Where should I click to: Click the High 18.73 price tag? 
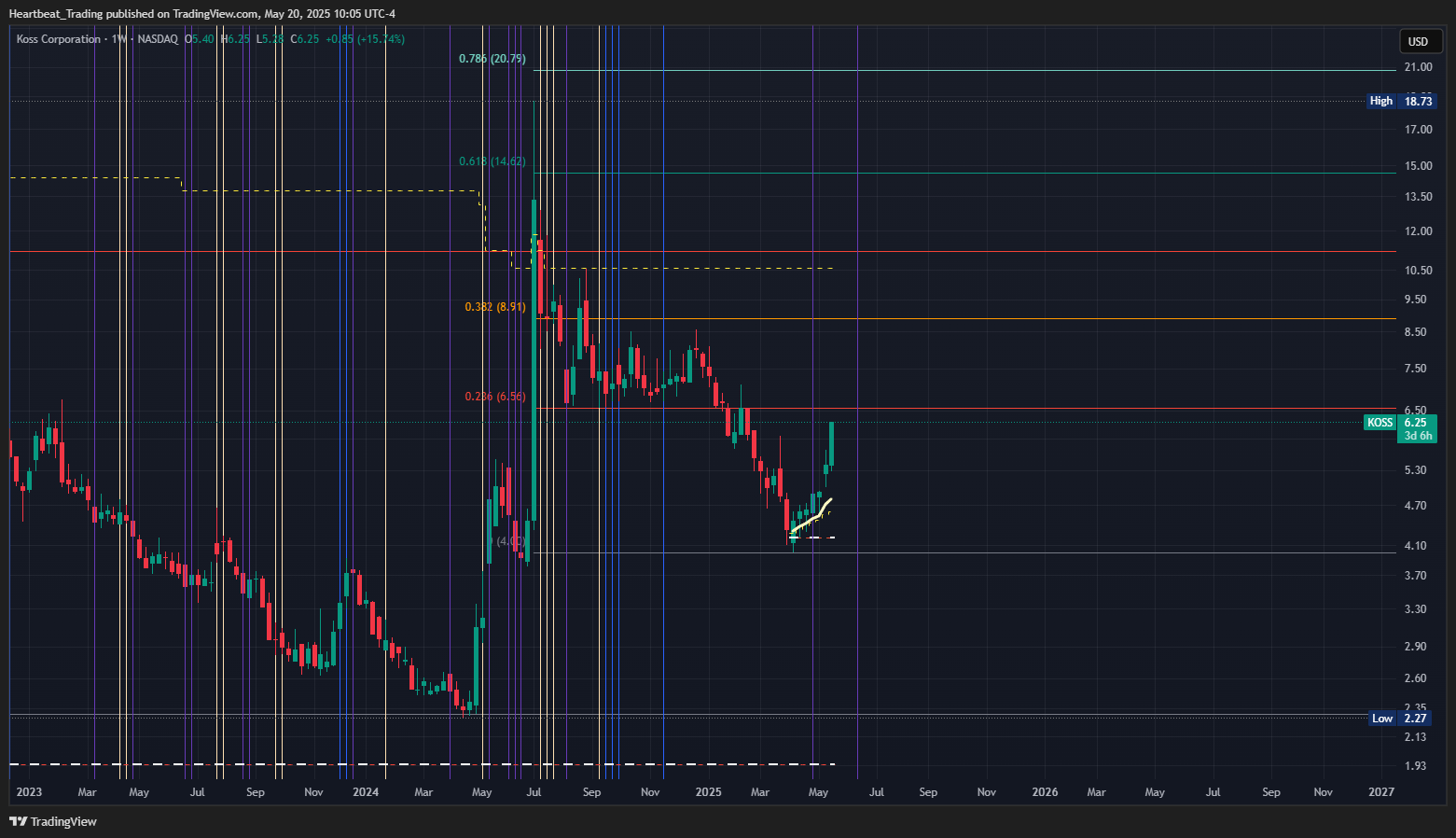(1401, 101)
